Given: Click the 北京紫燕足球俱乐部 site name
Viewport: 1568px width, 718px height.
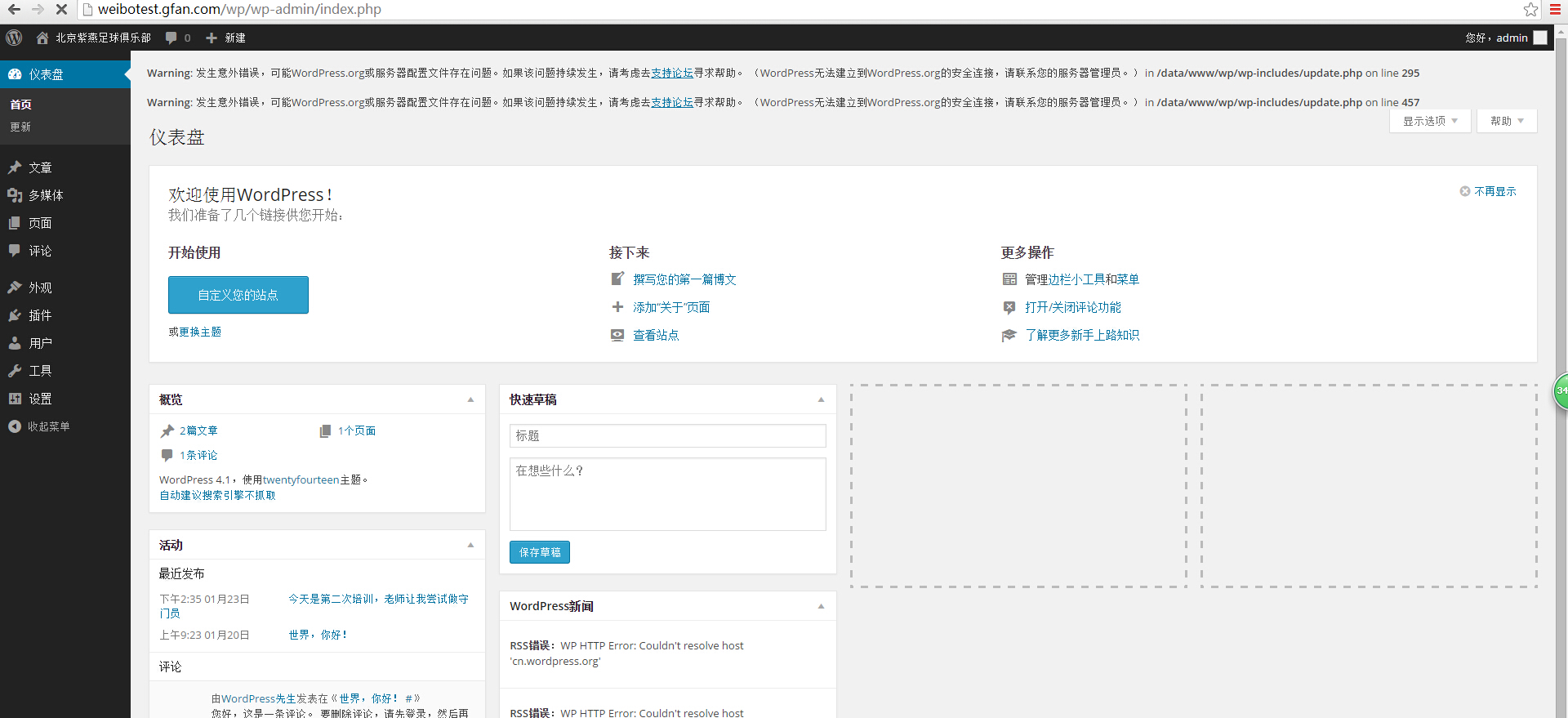Looking at the screenshot, I should click(x=103, y=38).
